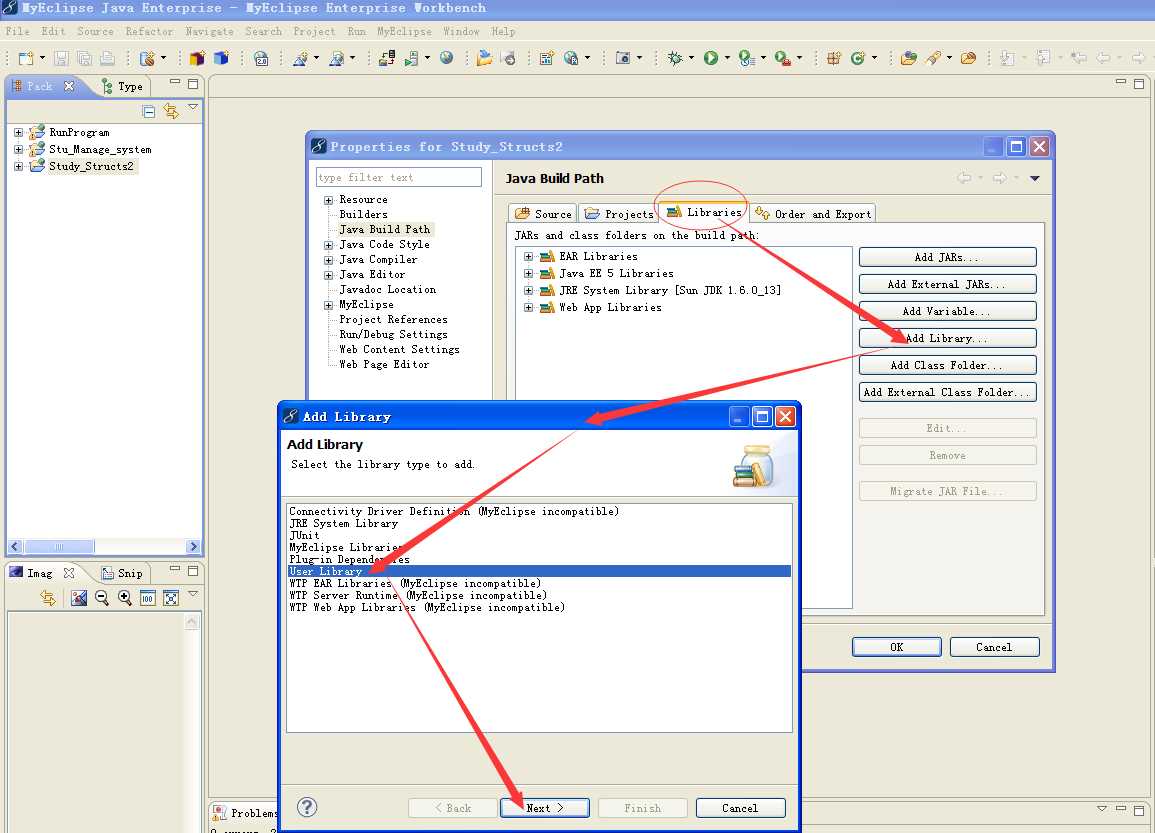The width and height of the screenshot is (1155, 833).
Task: Click the Search flashlight toolbar icon
Action: [933, 58]
